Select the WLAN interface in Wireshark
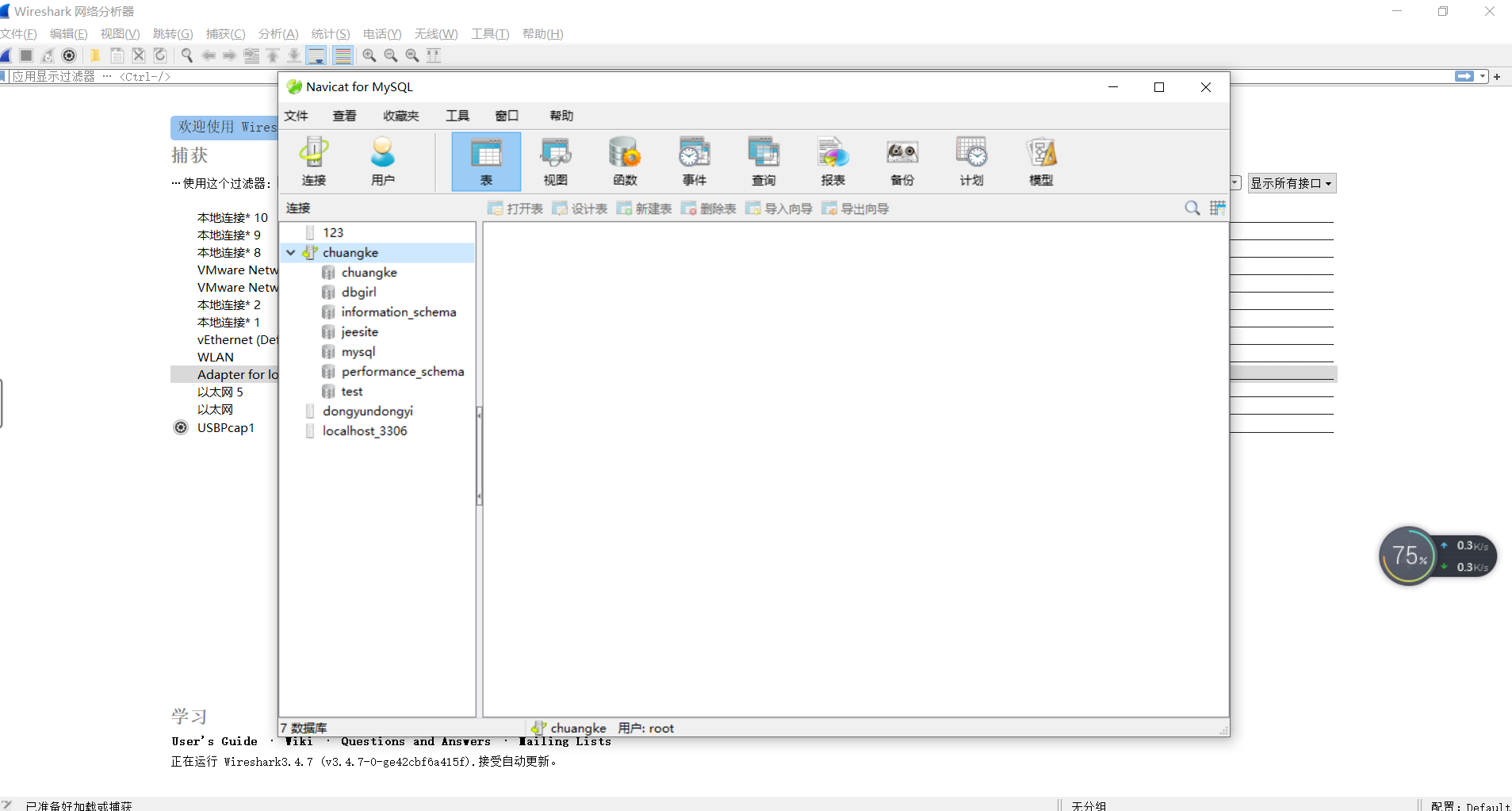The width and height of the screenshot is (1512, 811). click(x=216, y=357)
